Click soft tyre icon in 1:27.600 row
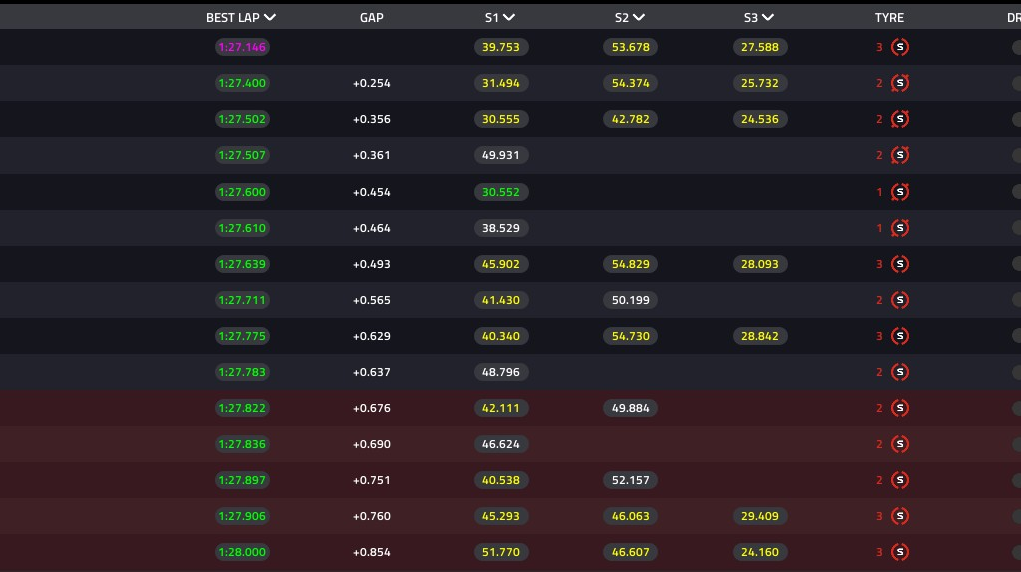The height and width of the screenshot is (572, 1021). point(900,192)
